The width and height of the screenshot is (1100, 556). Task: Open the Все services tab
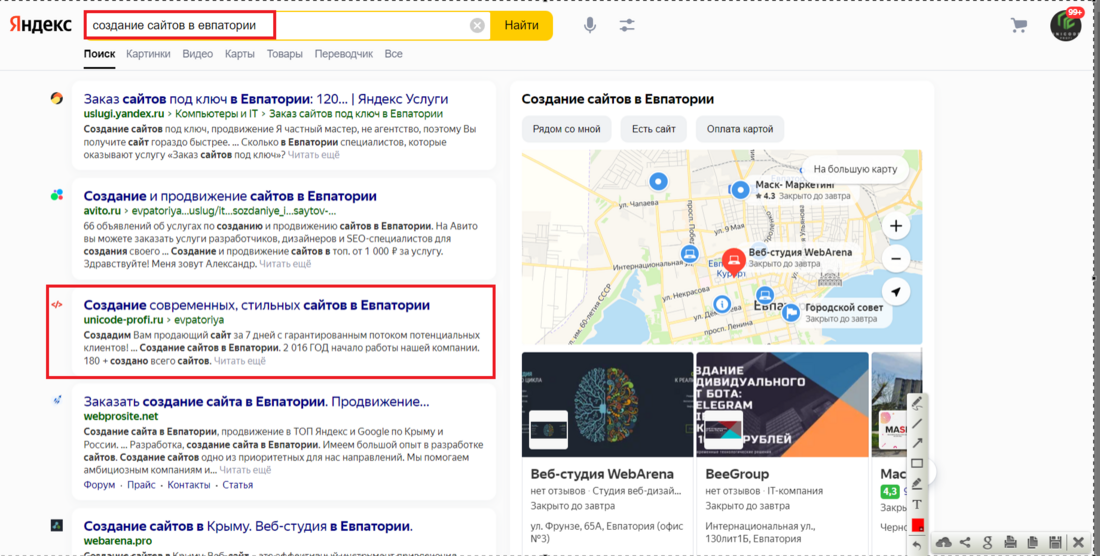tap(394, 54)
